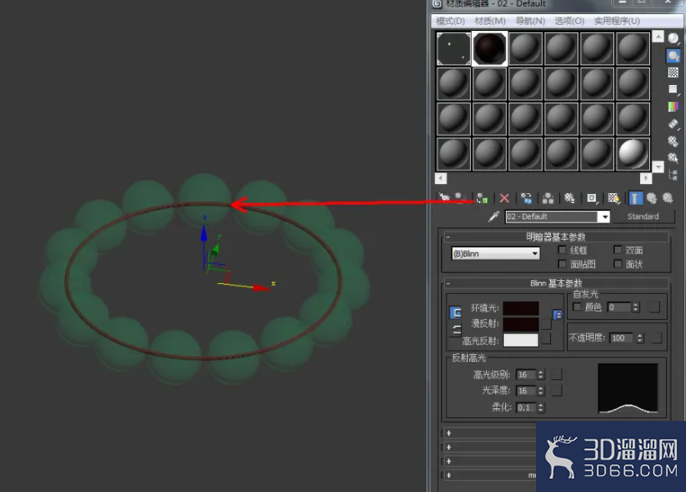Toggle the blue map lock button
This screenshot has width=686, height=492.
[x=557, y=314]
